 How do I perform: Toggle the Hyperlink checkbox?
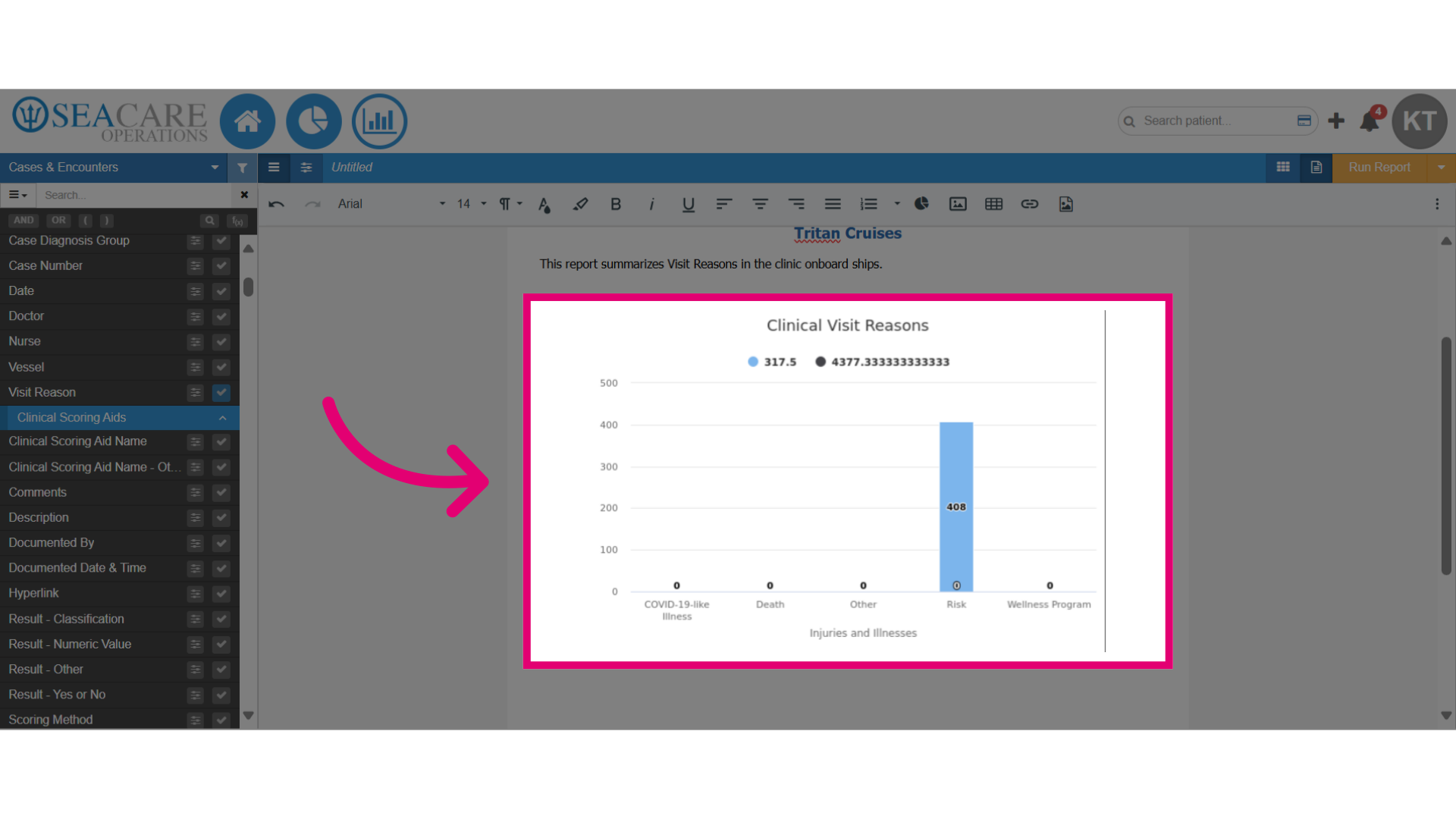coord(221,594)
